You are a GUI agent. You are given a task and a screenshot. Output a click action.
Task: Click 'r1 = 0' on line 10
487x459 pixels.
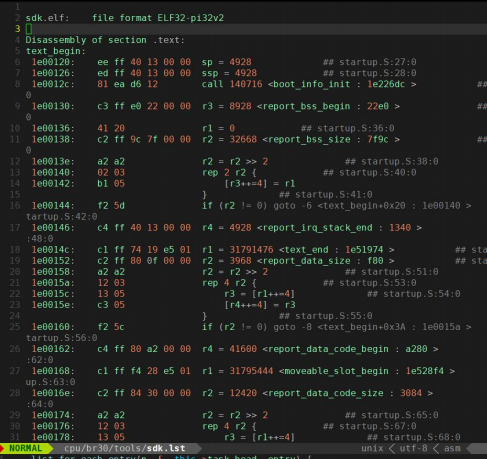218,128
